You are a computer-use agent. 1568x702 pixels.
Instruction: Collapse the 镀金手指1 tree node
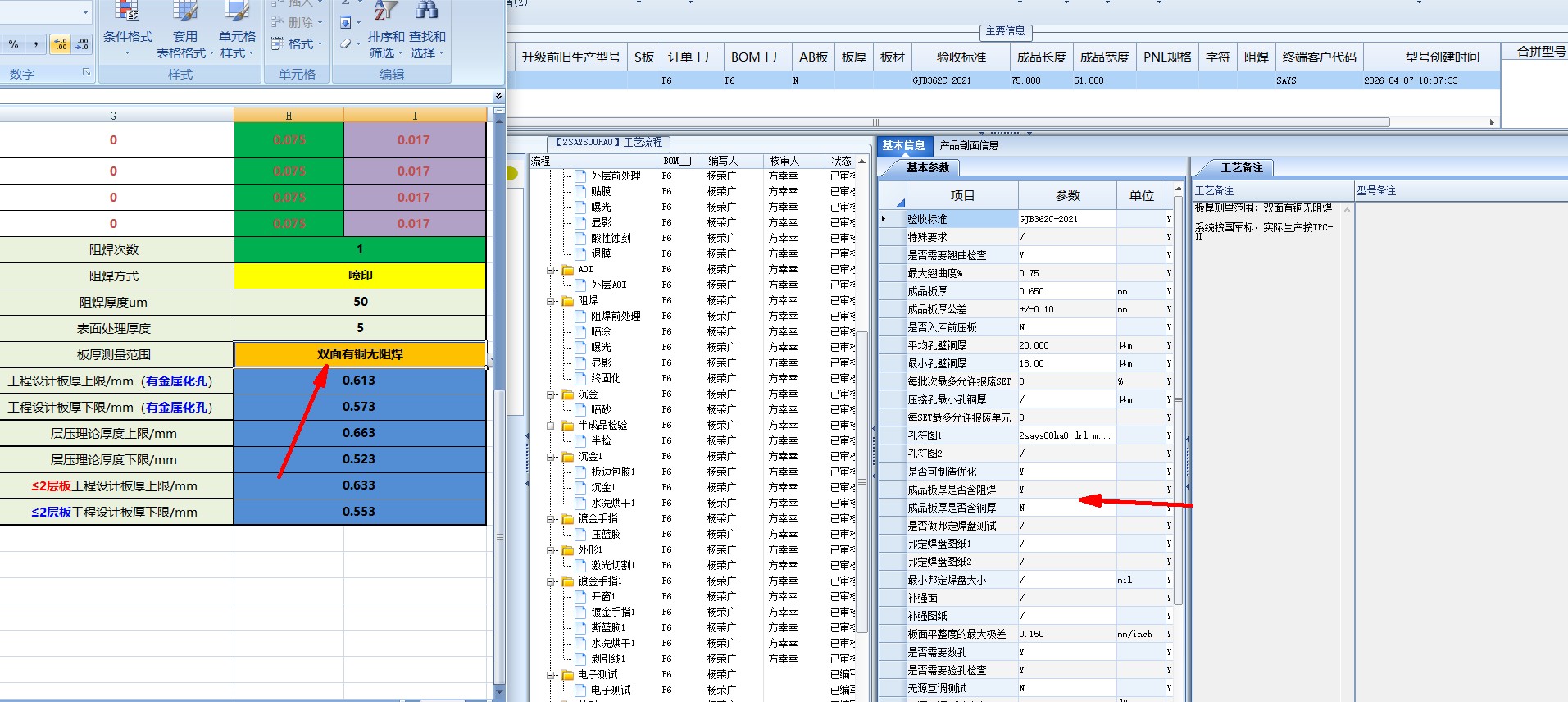click(x=552, y=581)
